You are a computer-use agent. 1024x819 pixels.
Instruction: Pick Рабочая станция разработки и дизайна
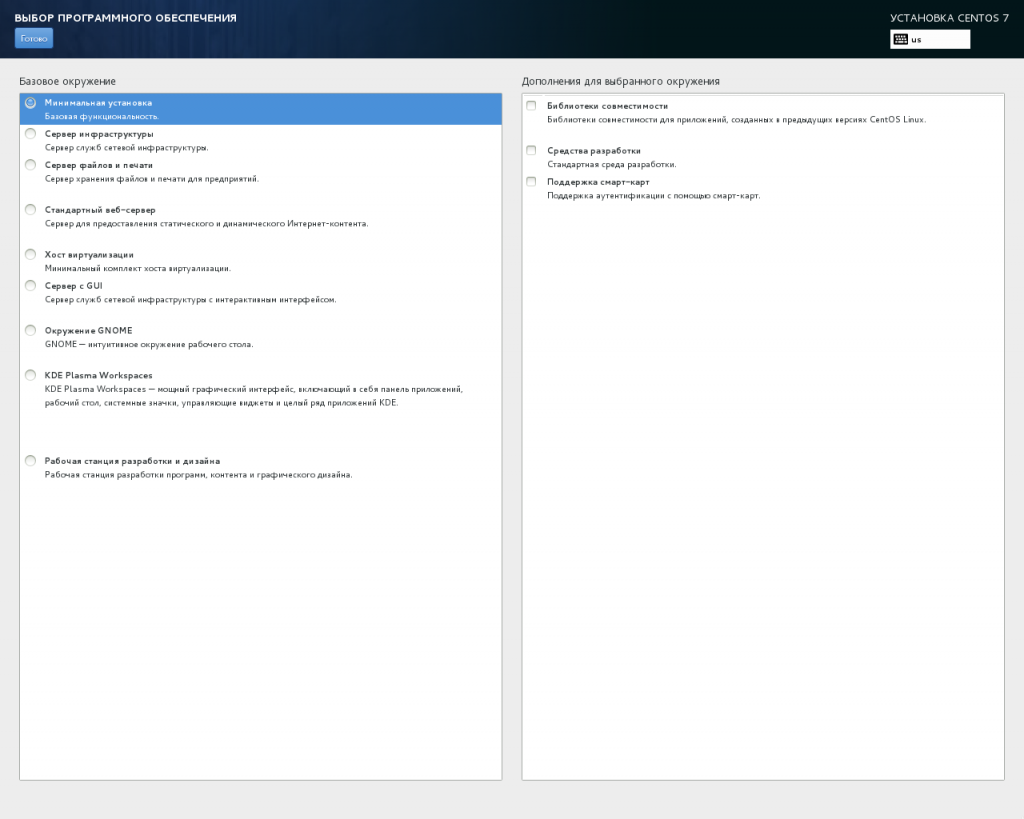point(31,462)
